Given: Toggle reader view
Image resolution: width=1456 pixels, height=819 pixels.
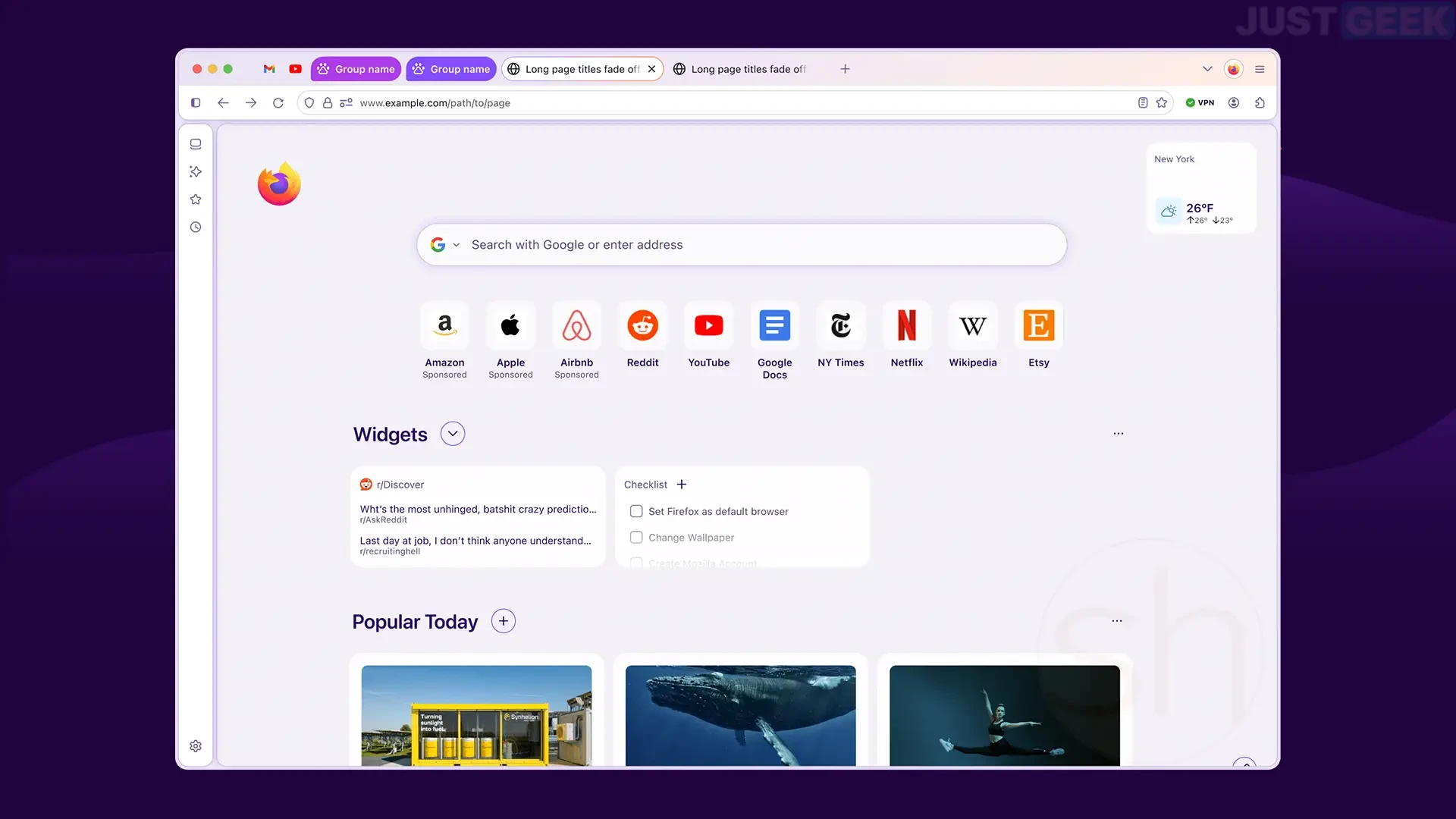Looking at the screenshot, I should [1143, 103].
